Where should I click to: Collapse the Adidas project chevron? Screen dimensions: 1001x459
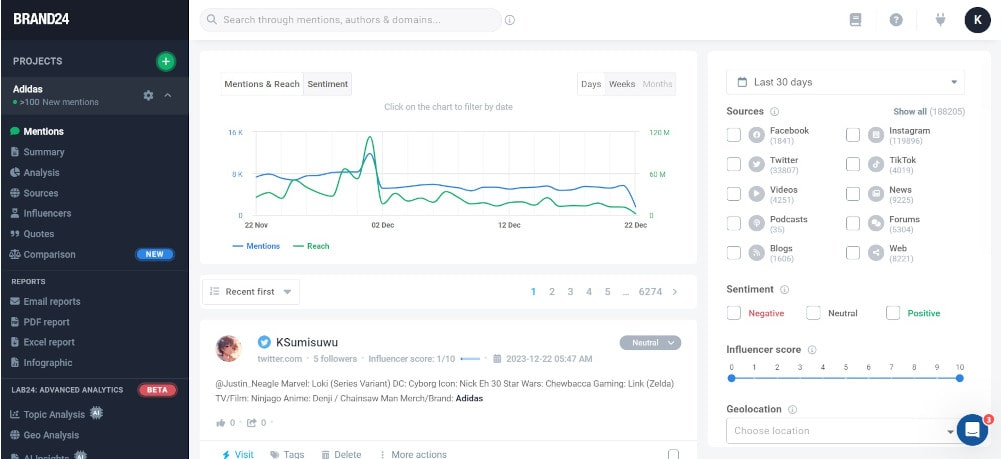pos(168,95)
